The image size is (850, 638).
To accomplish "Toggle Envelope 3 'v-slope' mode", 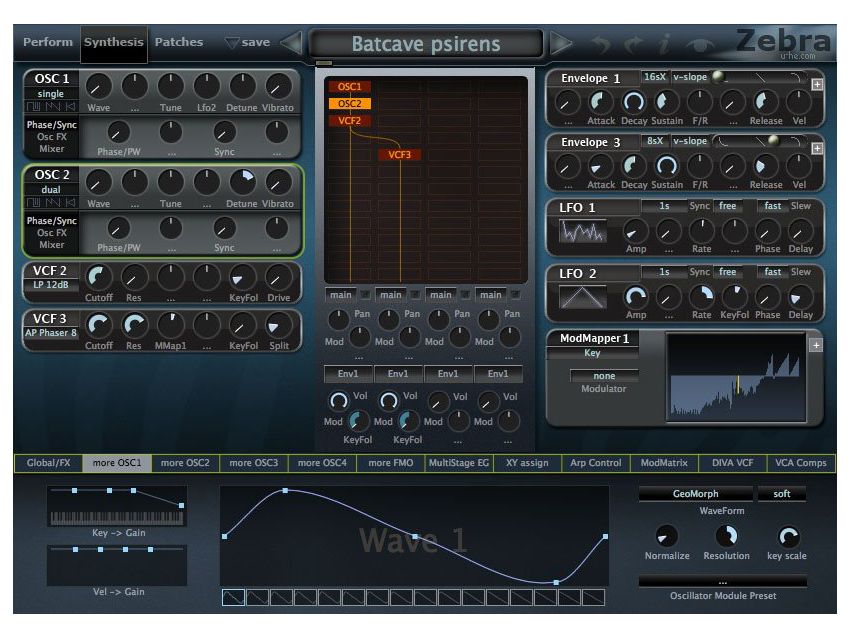I will point(690,141).
